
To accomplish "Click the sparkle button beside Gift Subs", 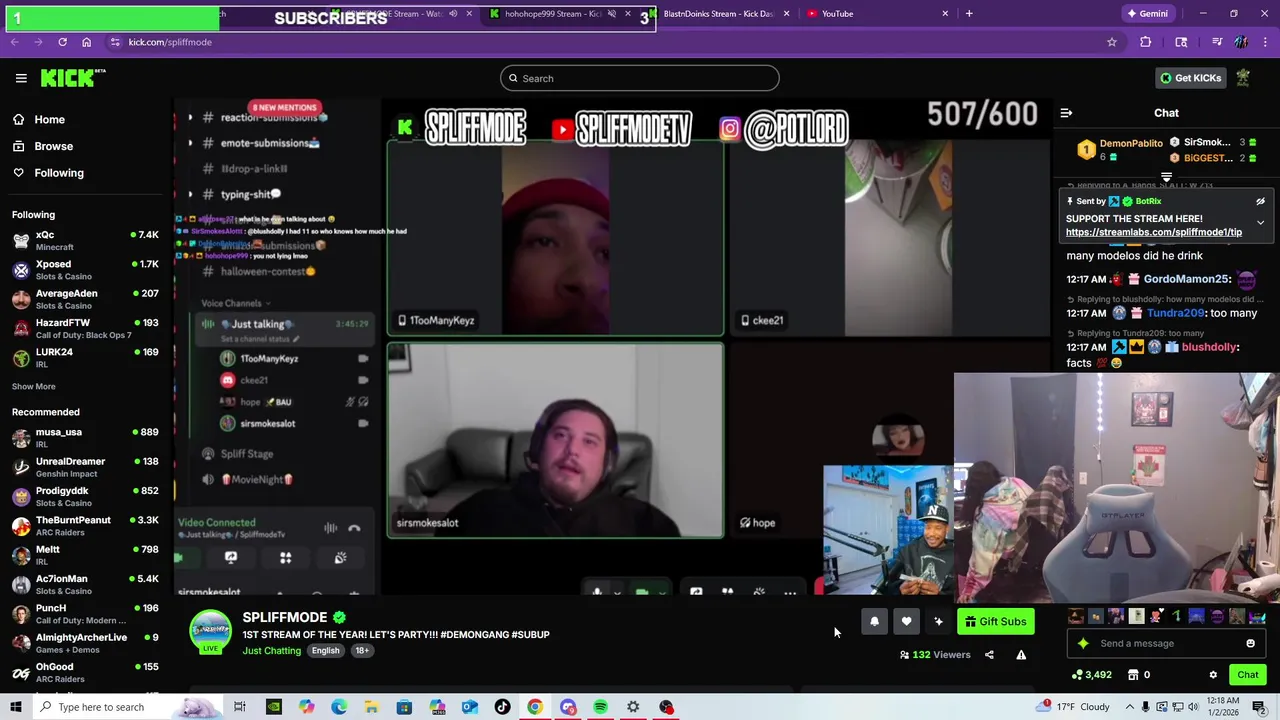I will click(938, 622).
